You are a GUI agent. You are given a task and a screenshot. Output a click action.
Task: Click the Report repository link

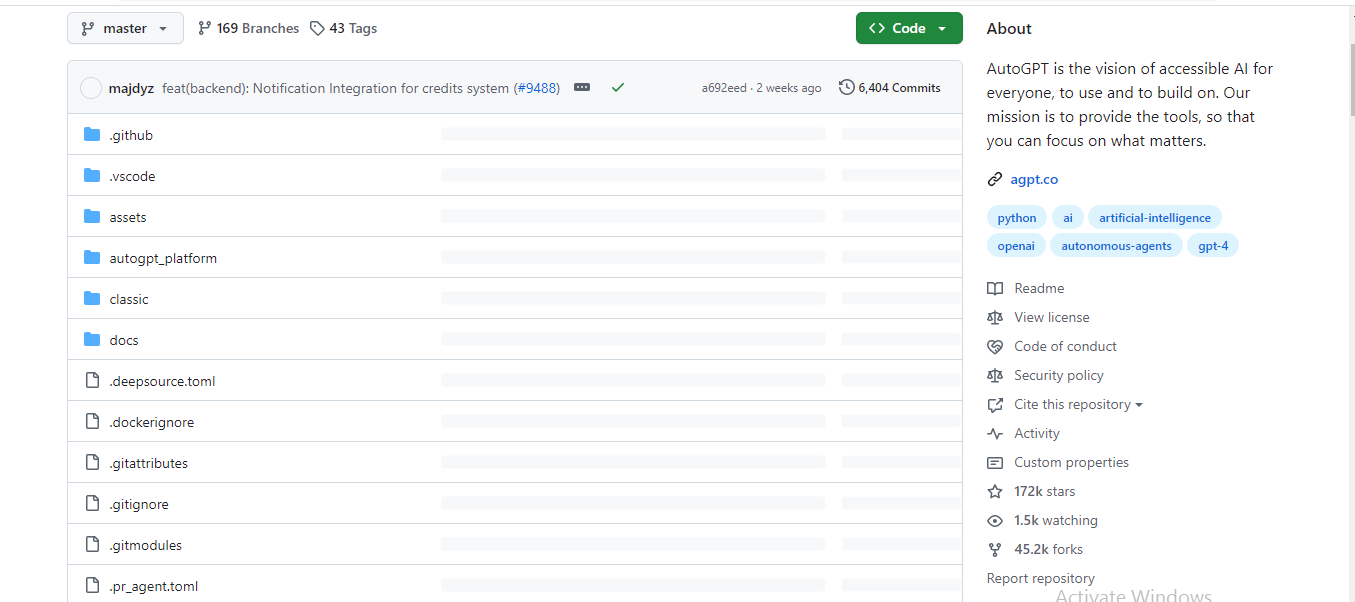point(1041,578)
